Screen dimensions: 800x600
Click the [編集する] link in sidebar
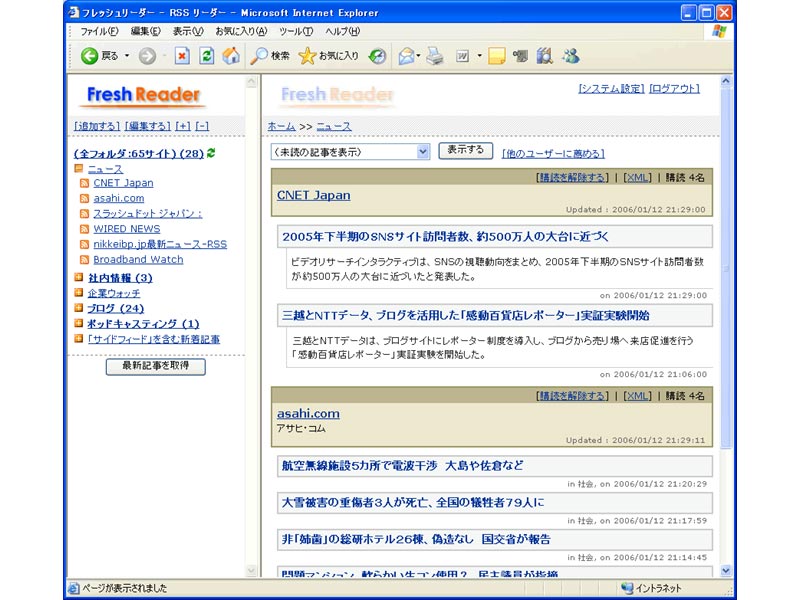coord(147,126)
